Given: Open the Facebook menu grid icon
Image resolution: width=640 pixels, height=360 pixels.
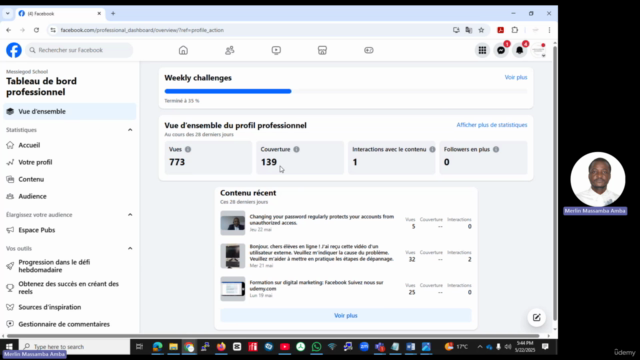Looking at the screenshot, I should coord(482,50).
